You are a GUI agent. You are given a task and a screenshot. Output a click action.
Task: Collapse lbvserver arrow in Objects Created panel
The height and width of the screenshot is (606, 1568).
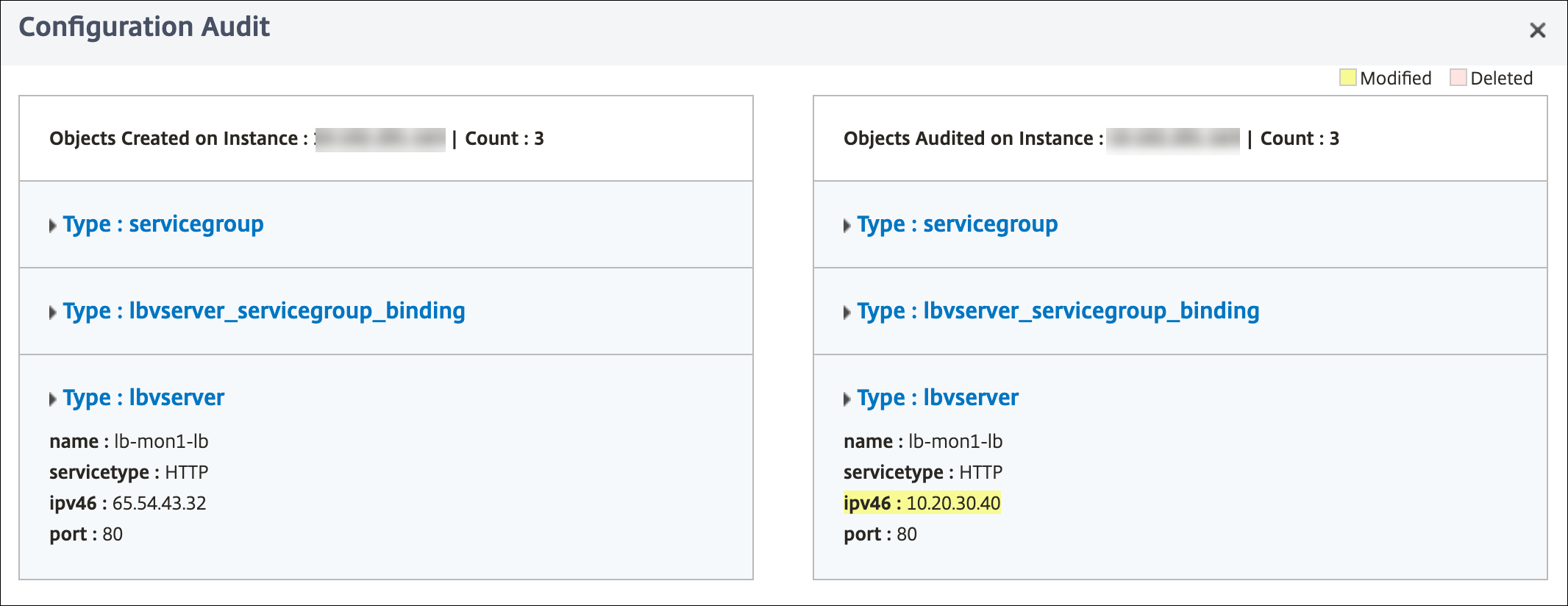52,399
